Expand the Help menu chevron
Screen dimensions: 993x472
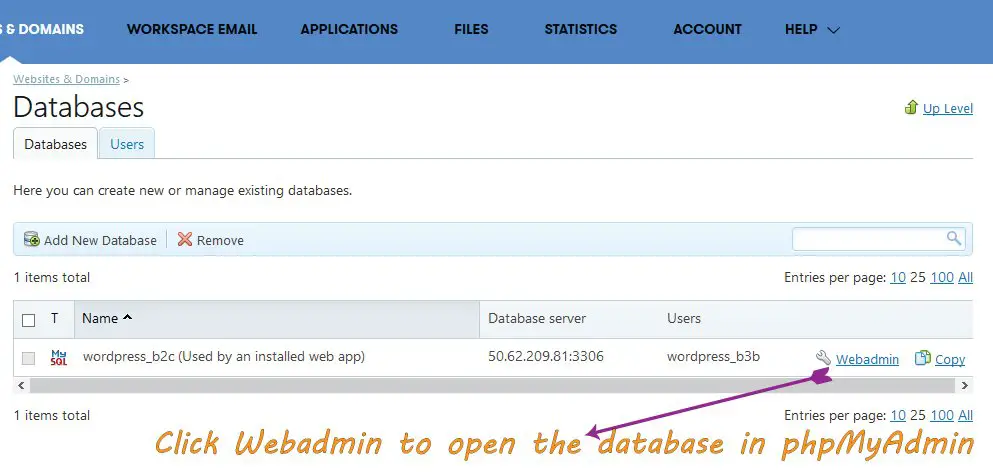pos(833,30)
